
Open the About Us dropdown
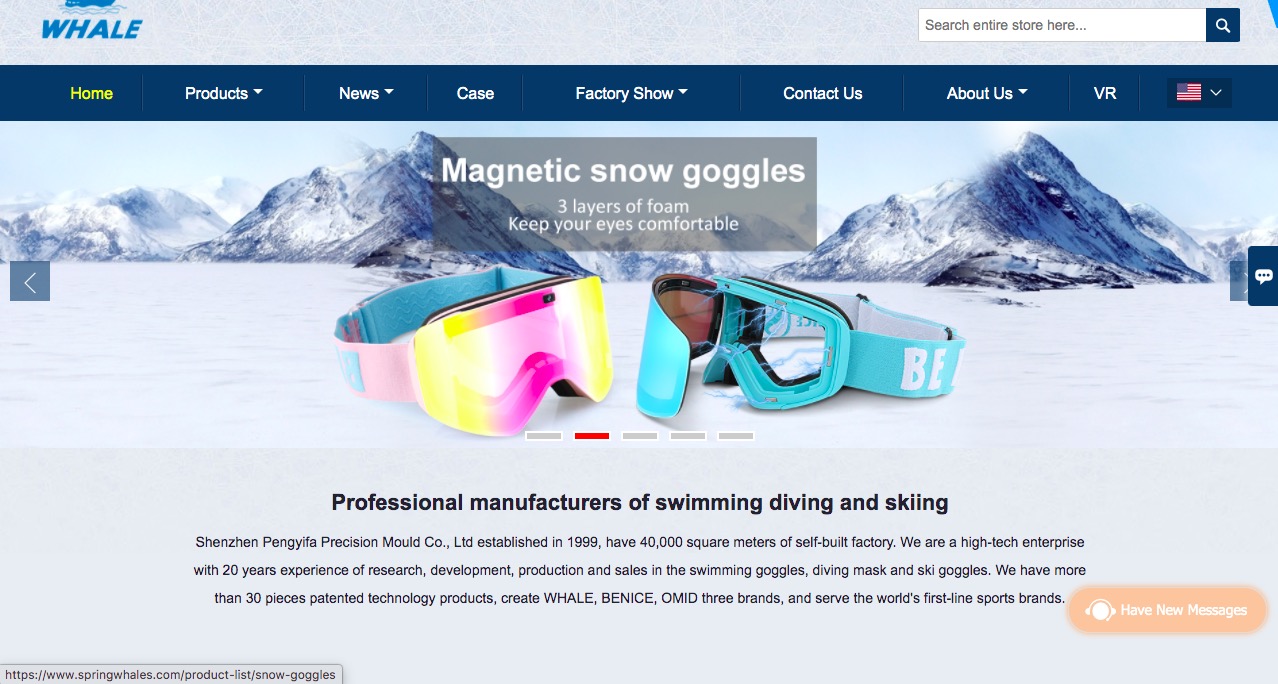coord(987,93)
